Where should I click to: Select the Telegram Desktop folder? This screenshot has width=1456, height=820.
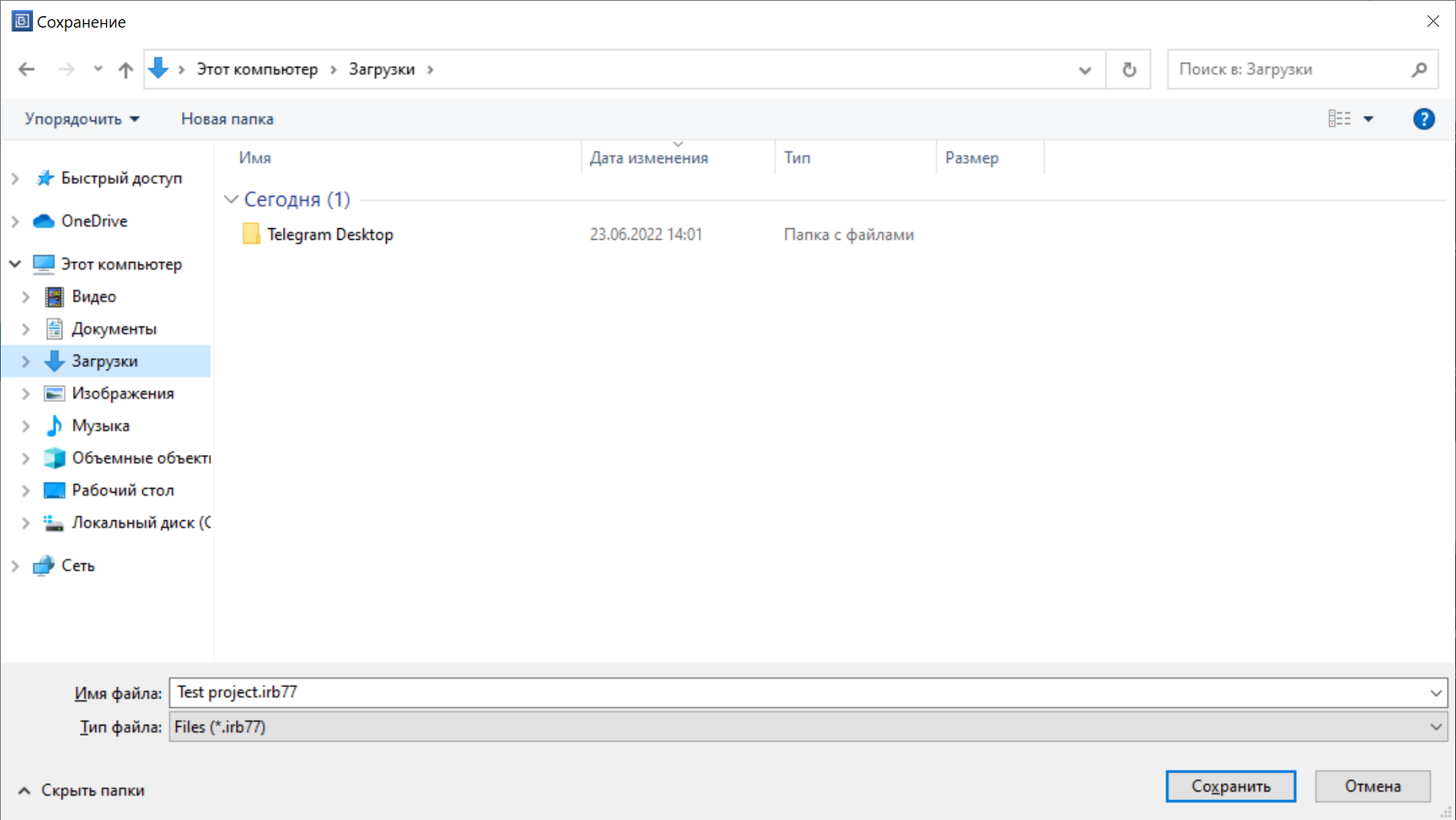pyautogui.click(x=329, y=234)
